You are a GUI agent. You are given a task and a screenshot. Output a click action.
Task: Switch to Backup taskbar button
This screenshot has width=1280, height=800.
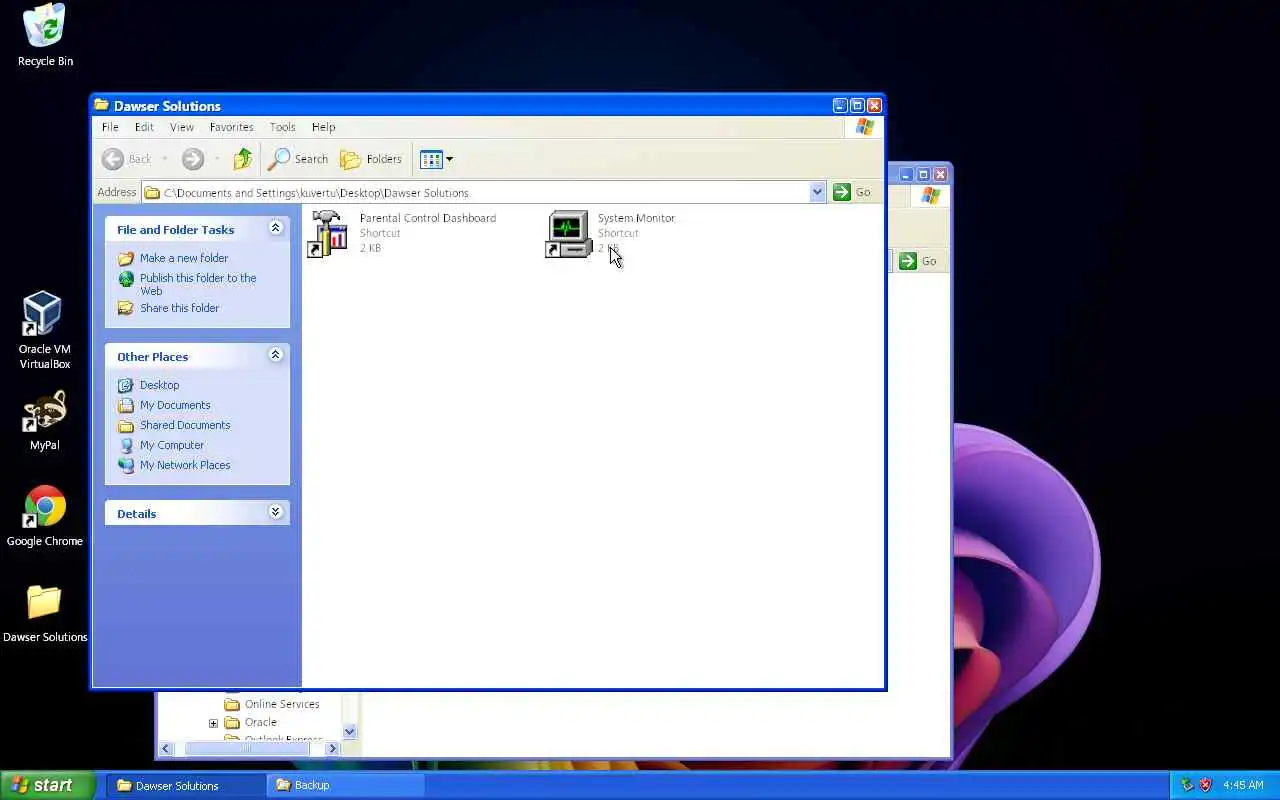345,785
